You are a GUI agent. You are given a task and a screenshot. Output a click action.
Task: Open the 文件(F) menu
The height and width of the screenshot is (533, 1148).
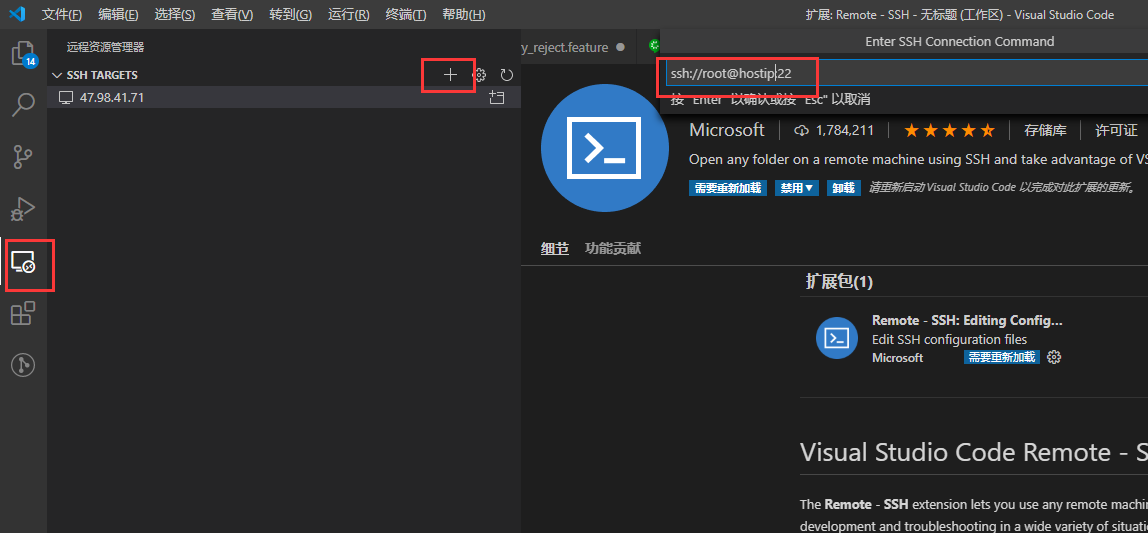[62, 15]
